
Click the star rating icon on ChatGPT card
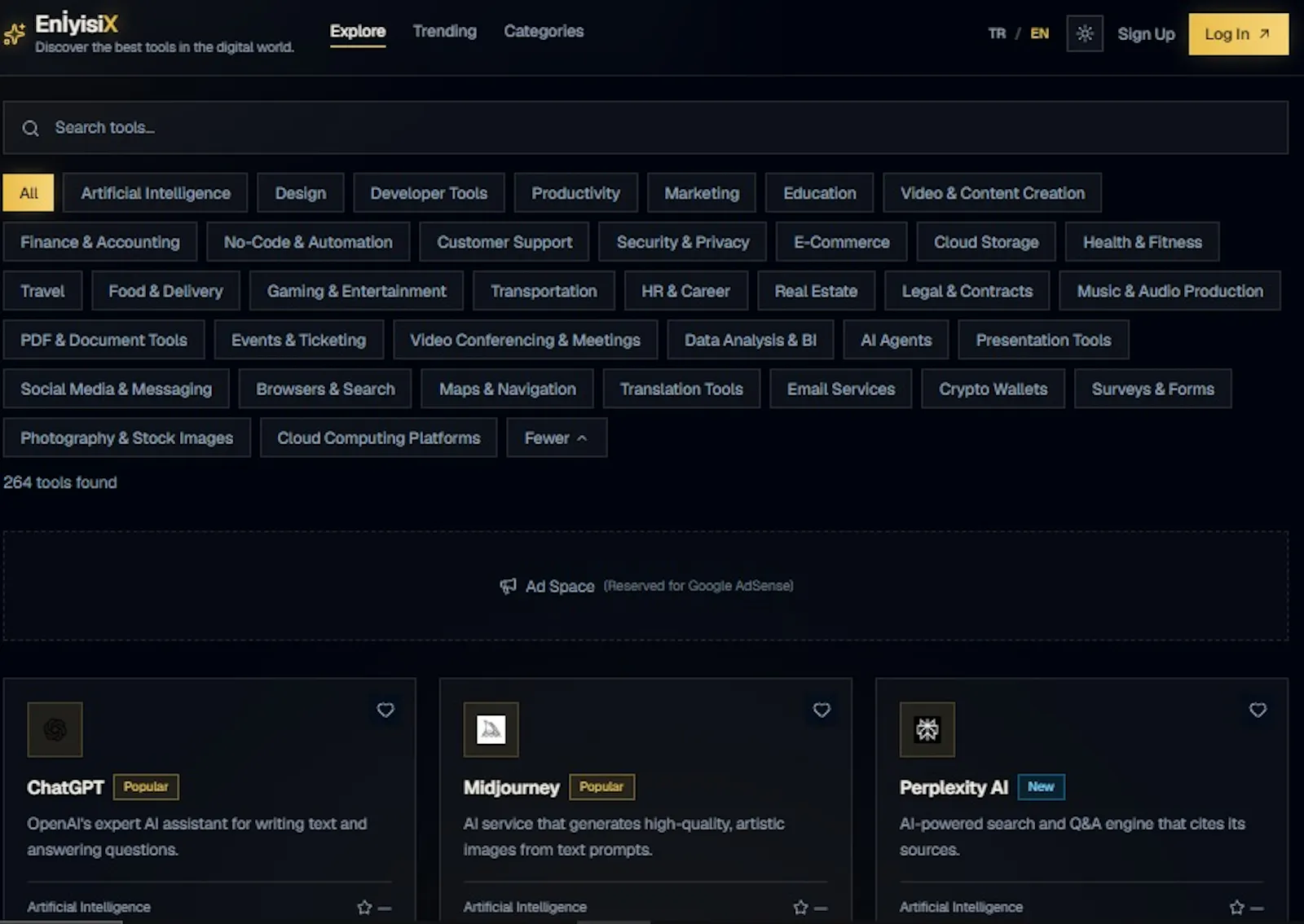tap(364, 907)
